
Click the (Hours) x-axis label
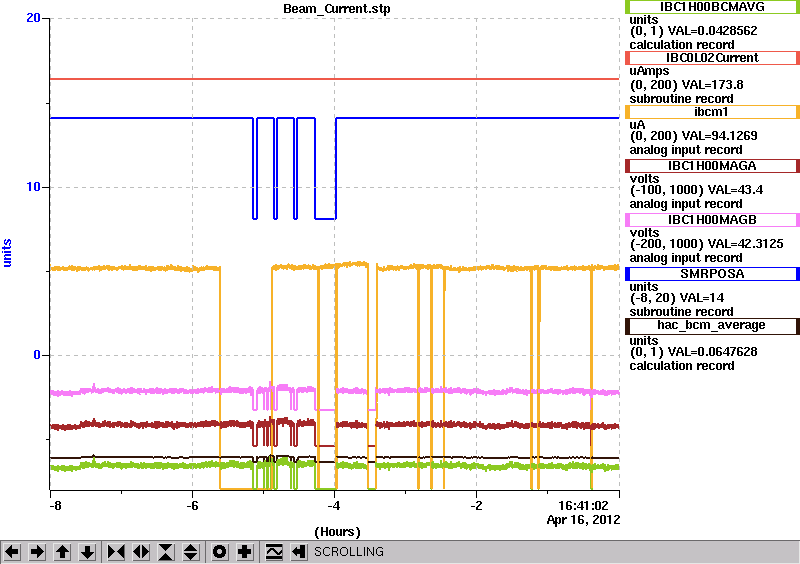(x=337, y=532)
